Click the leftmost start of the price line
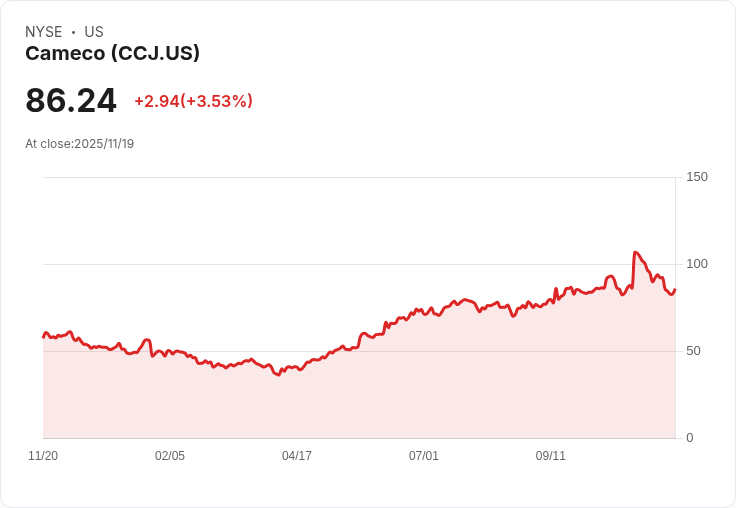Screen dimensions: 736x508 (43, 337)
